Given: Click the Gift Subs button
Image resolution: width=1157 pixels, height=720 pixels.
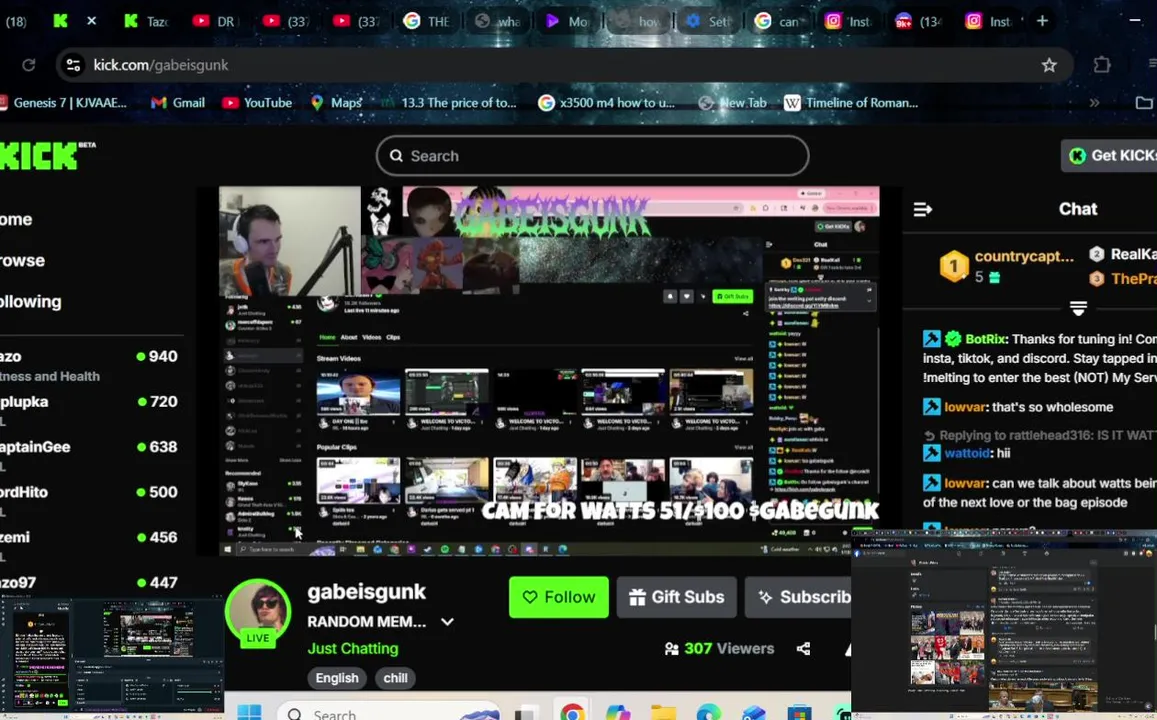Looking at the screenshot, I should (x=677, y=597).
